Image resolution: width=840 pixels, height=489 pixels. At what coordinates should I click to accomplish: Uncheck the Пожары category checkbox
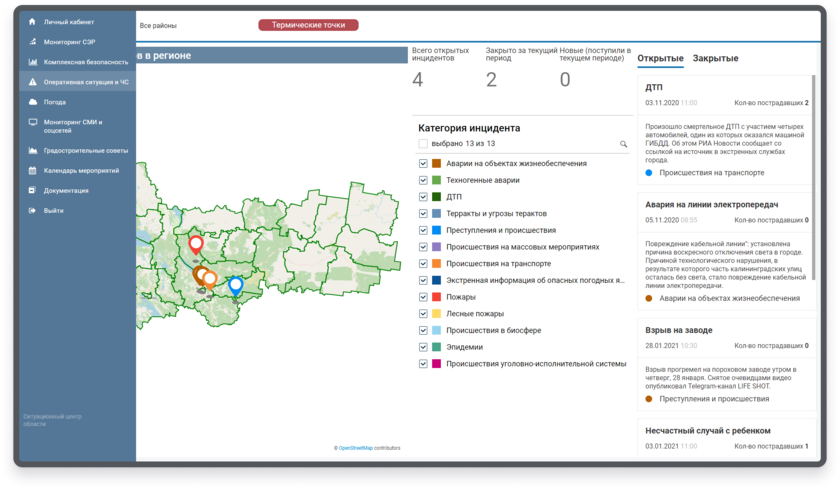(x=424, y=297)
